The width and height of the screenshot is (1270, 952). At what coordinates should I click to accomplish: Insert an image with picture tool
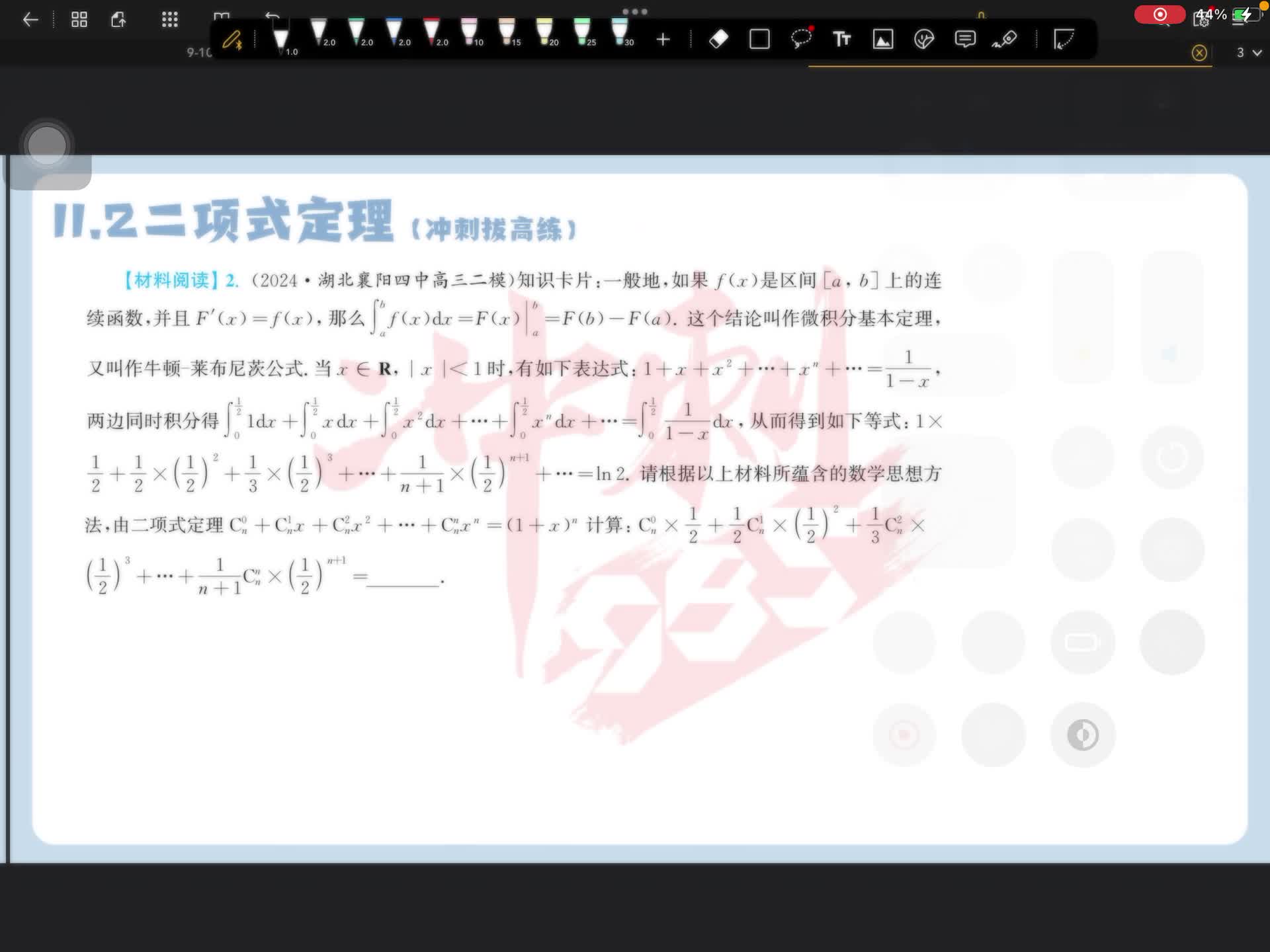click(x=883, y=39)
